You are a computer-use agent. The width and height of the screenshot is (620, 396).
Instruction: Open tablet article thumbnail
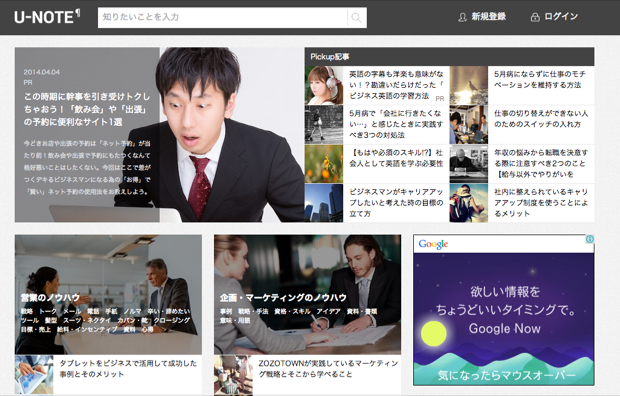pos(34,375)
